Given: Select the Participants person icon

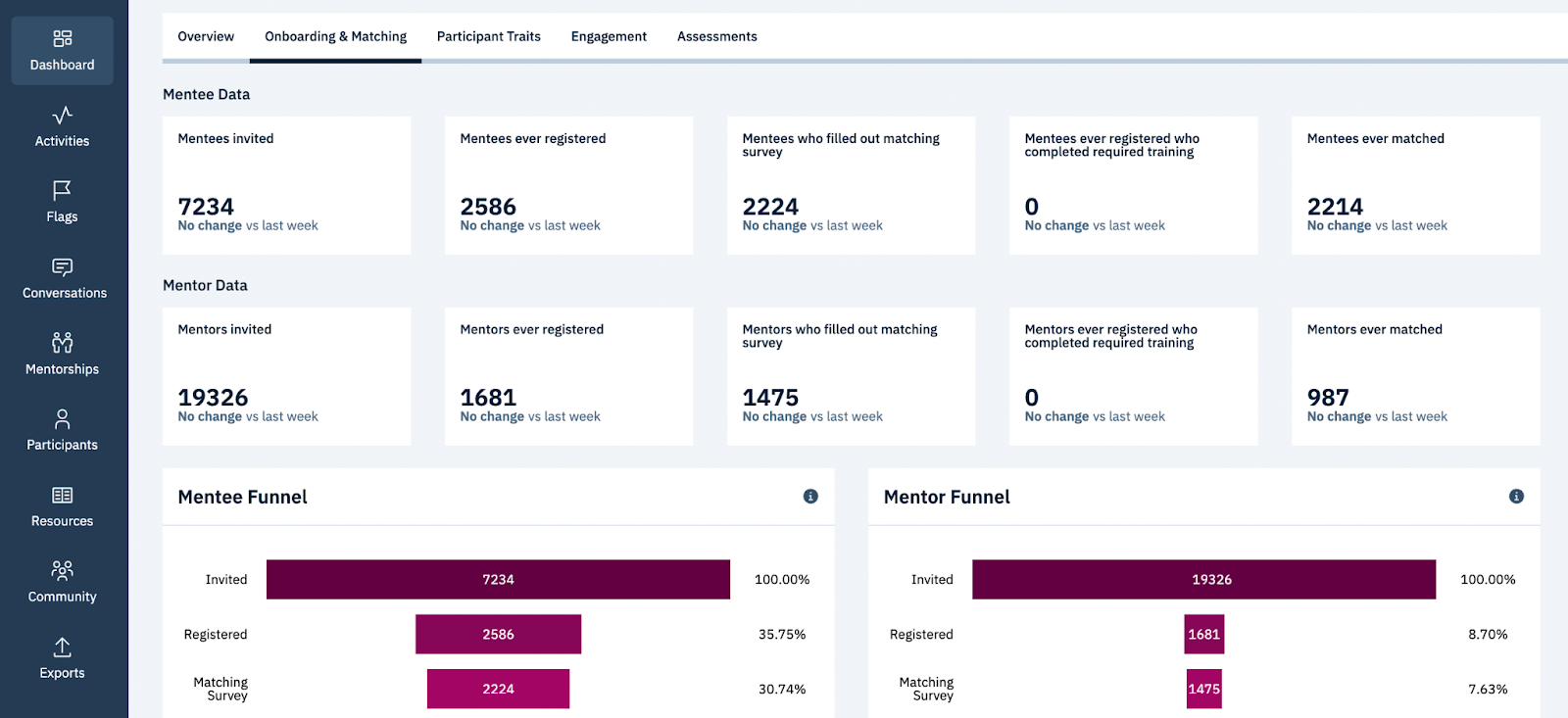Looking at the screenshot, I should (62, 419).
